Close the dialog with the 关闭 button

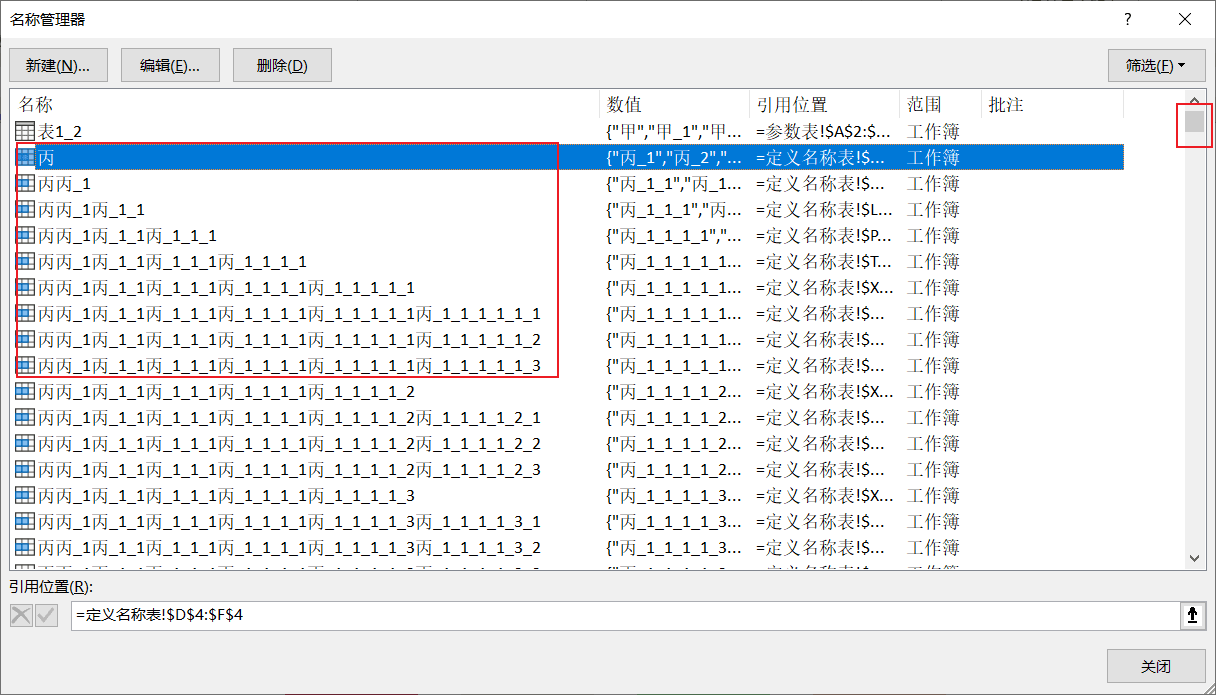coord(1156,666)
